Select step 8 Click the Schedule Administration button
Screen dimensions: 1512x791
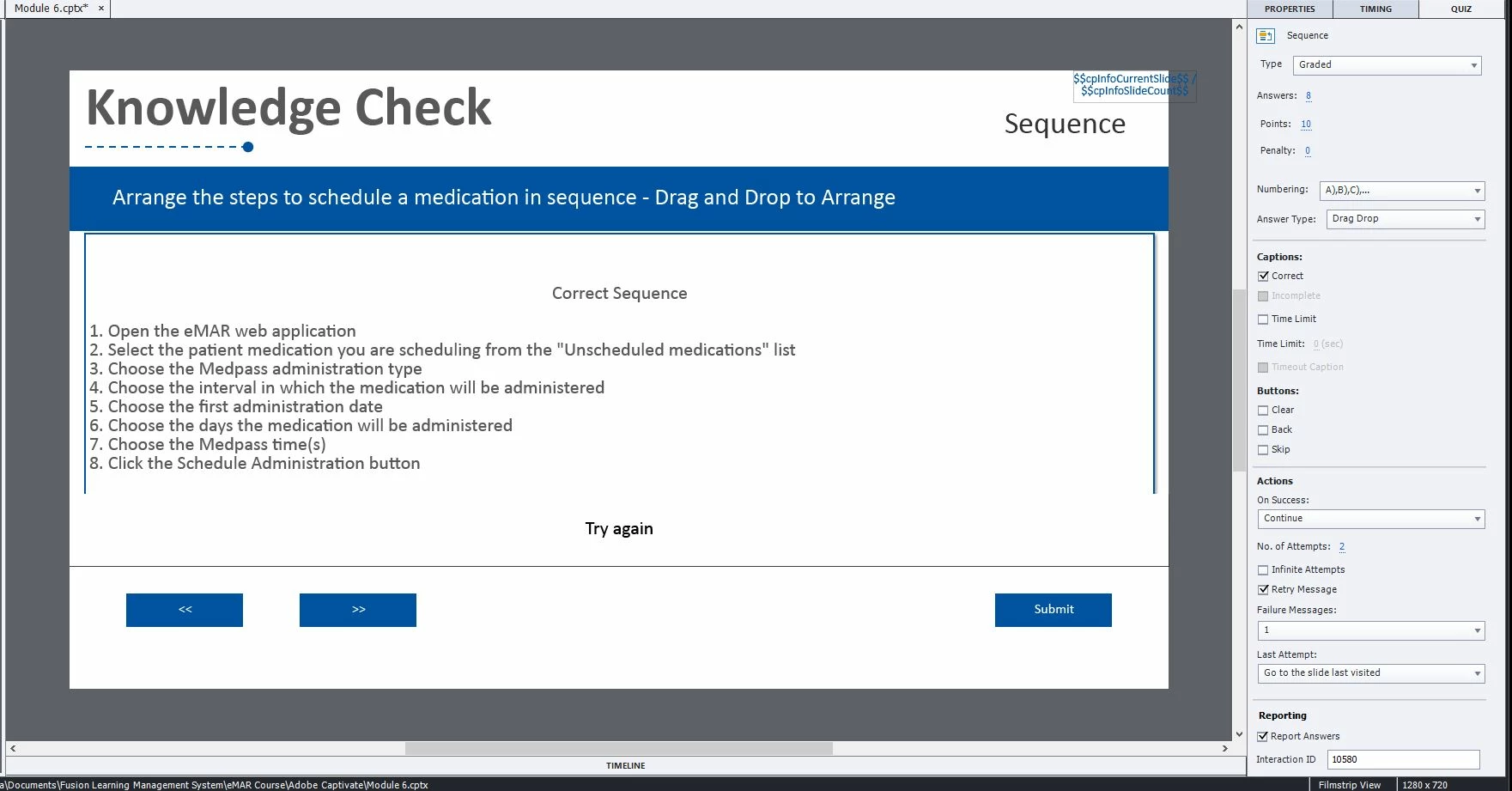click(255, 464)
